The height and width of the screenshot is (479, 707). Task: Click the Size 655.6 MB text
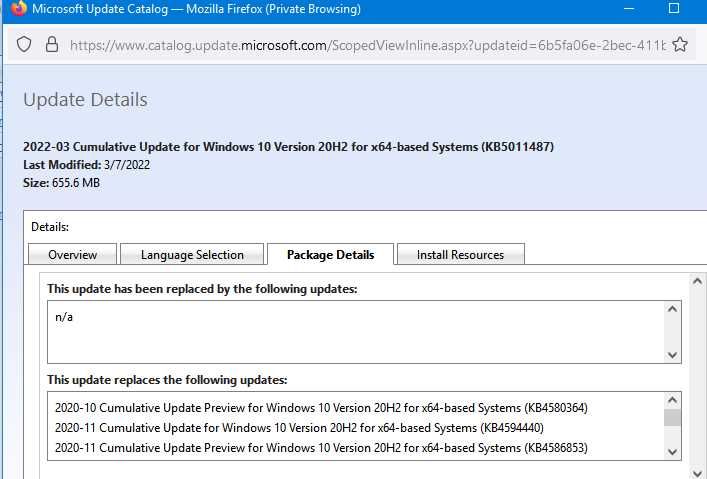coord(61,183)
